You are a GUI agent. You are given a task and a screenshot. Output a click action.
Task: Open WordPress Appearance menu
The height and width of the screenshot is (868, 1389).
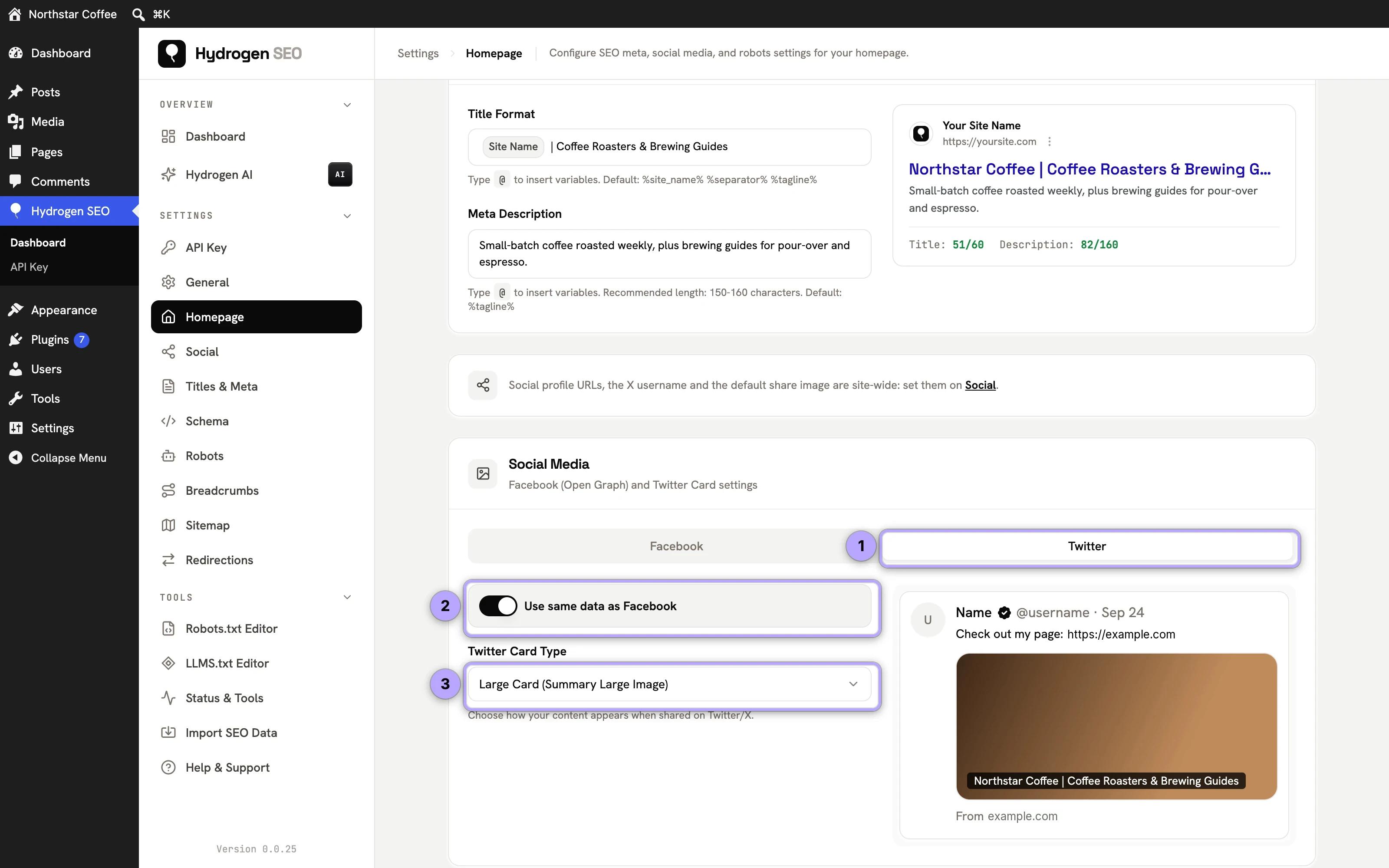point(69,310)
